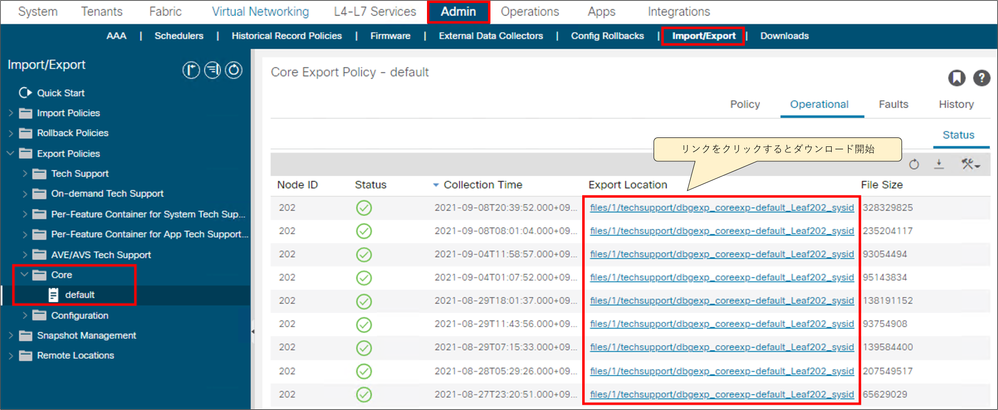Switch to the Policy tab
The image size is (998, 410).
pyautogui.click(x=745, y=104)
